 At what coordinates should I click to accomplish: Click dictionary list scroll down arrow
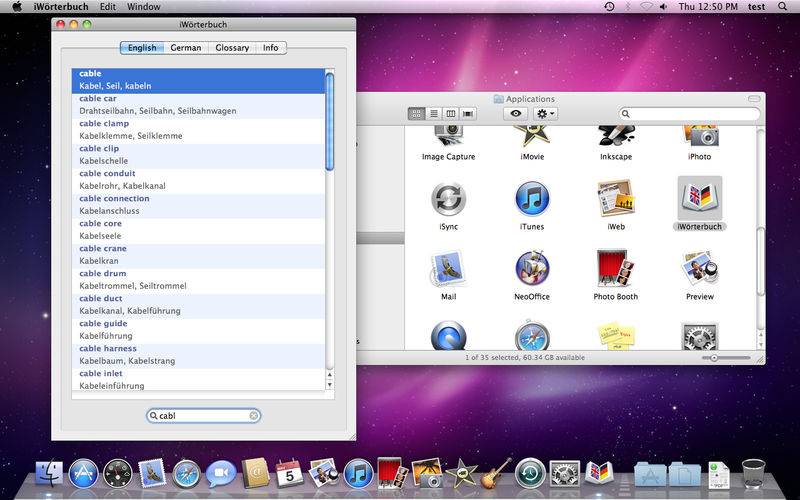tap(330, 385)
